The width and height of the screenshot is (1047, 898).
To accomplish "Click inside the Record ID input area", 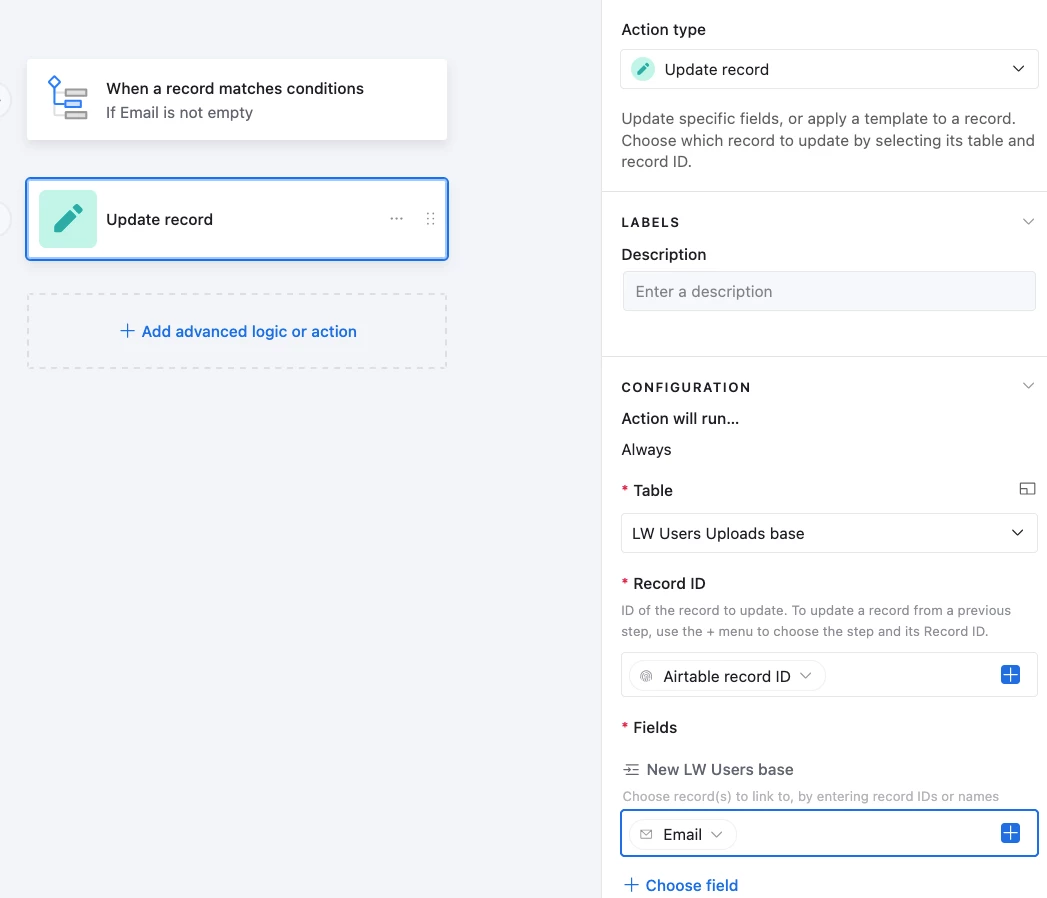I will (910, 676).
